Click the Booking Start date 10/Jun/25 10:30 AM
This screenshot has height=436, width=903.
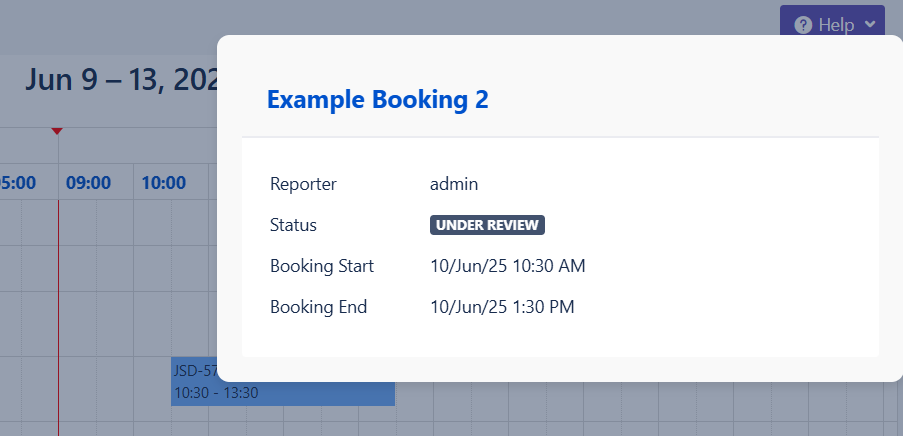tap(507, 266)
